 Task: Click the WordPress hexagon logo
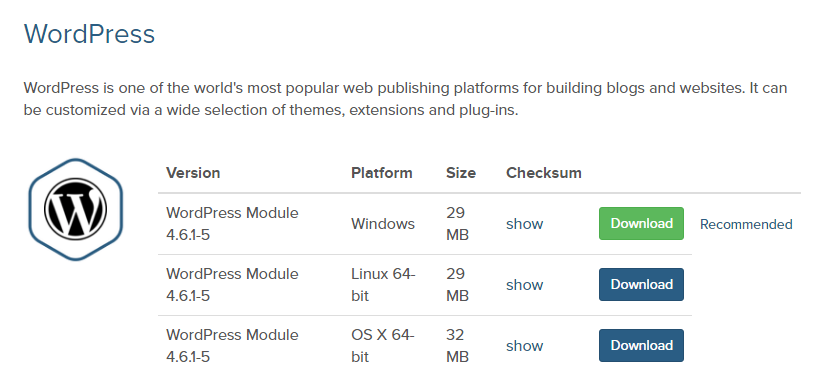(x=76, y=210)
